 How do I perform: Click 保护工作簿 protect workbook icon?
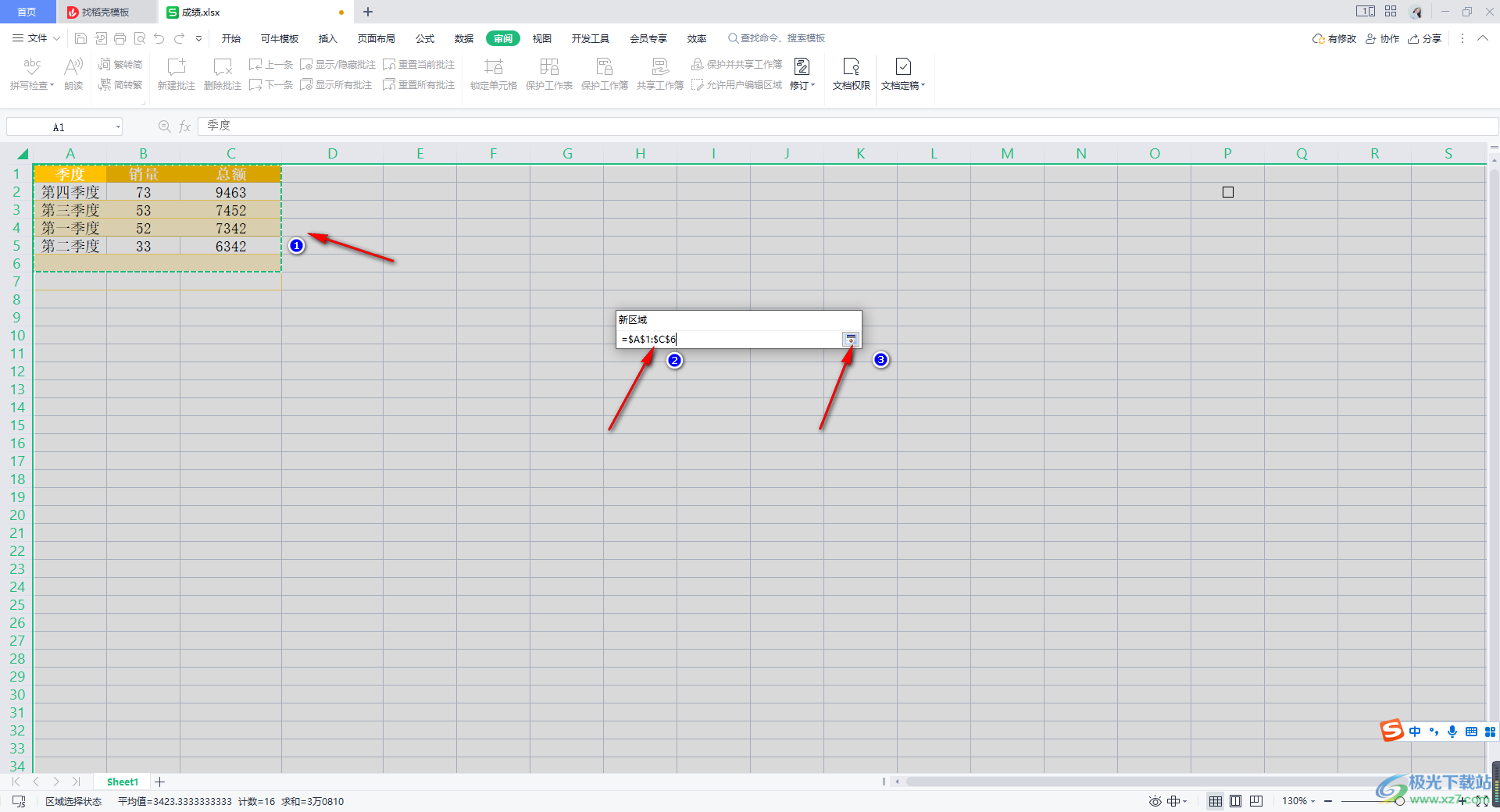point(605,66)
